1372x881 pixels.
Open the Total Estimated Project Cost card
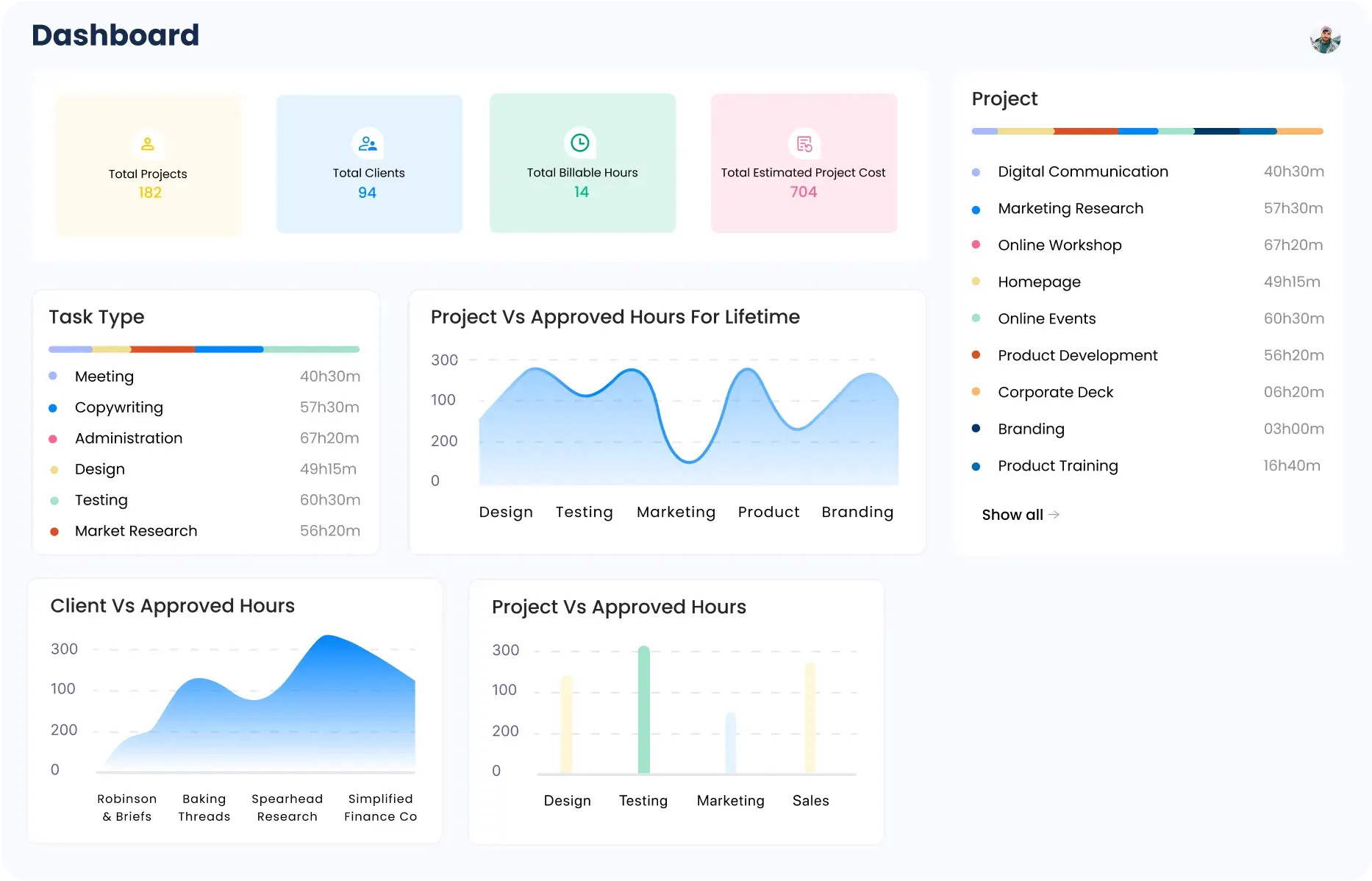(x=804, y=163)
